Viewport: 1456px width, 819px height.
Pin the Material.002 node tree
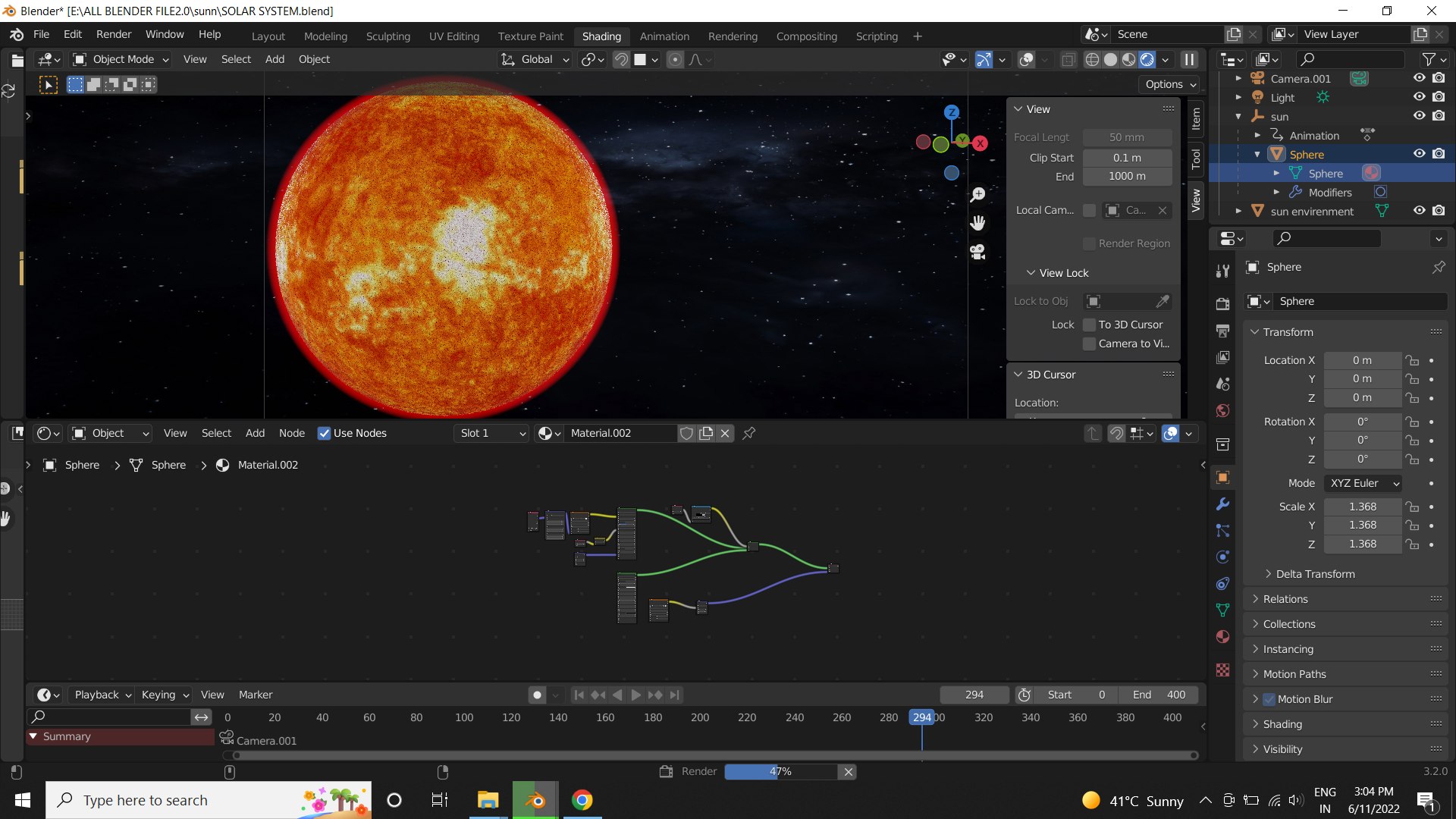[x=749, y=433]
